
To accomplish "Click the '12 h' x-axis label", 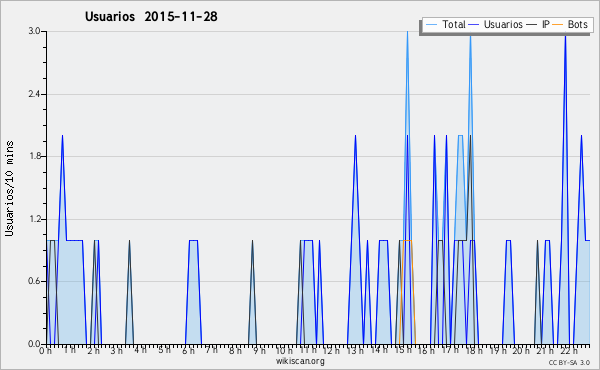I will coord(331,351).
